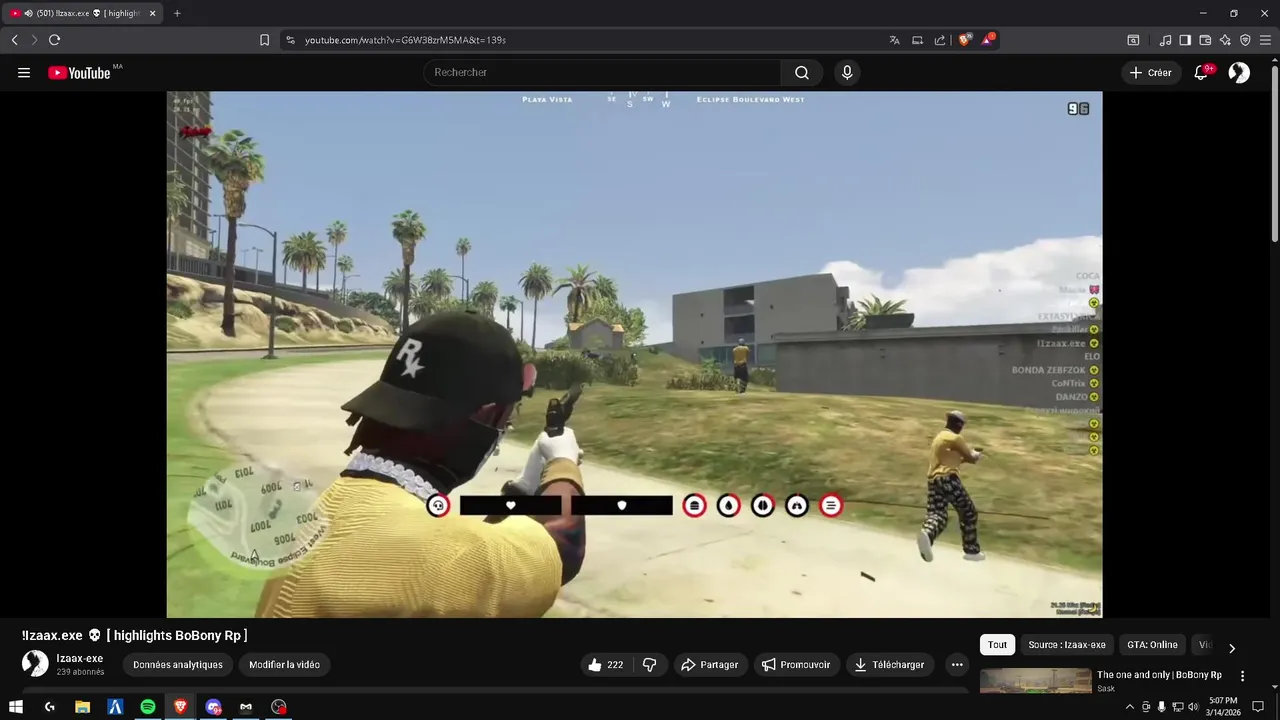Expand hidden system tray icons
Viewport: 1280px width, 720px height.
click(1130, 707)
